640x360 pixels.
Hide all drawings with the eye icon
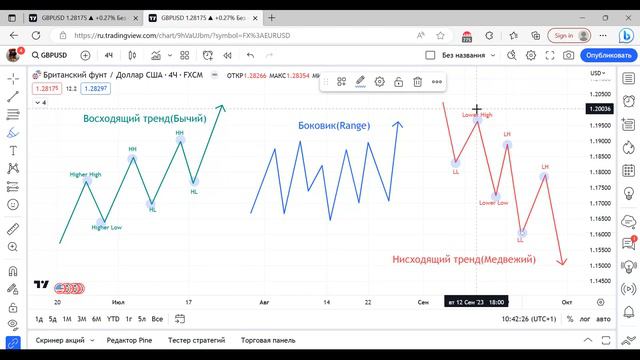click(13, 325)
